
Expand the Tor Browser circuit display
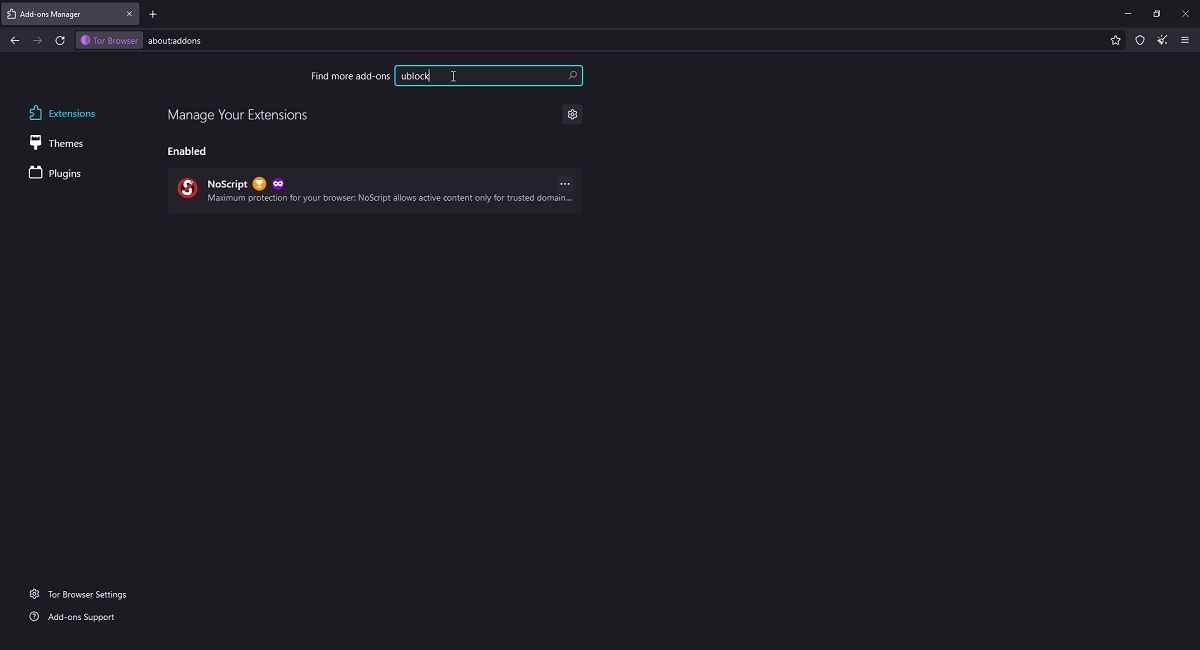(x=108, y=40)
